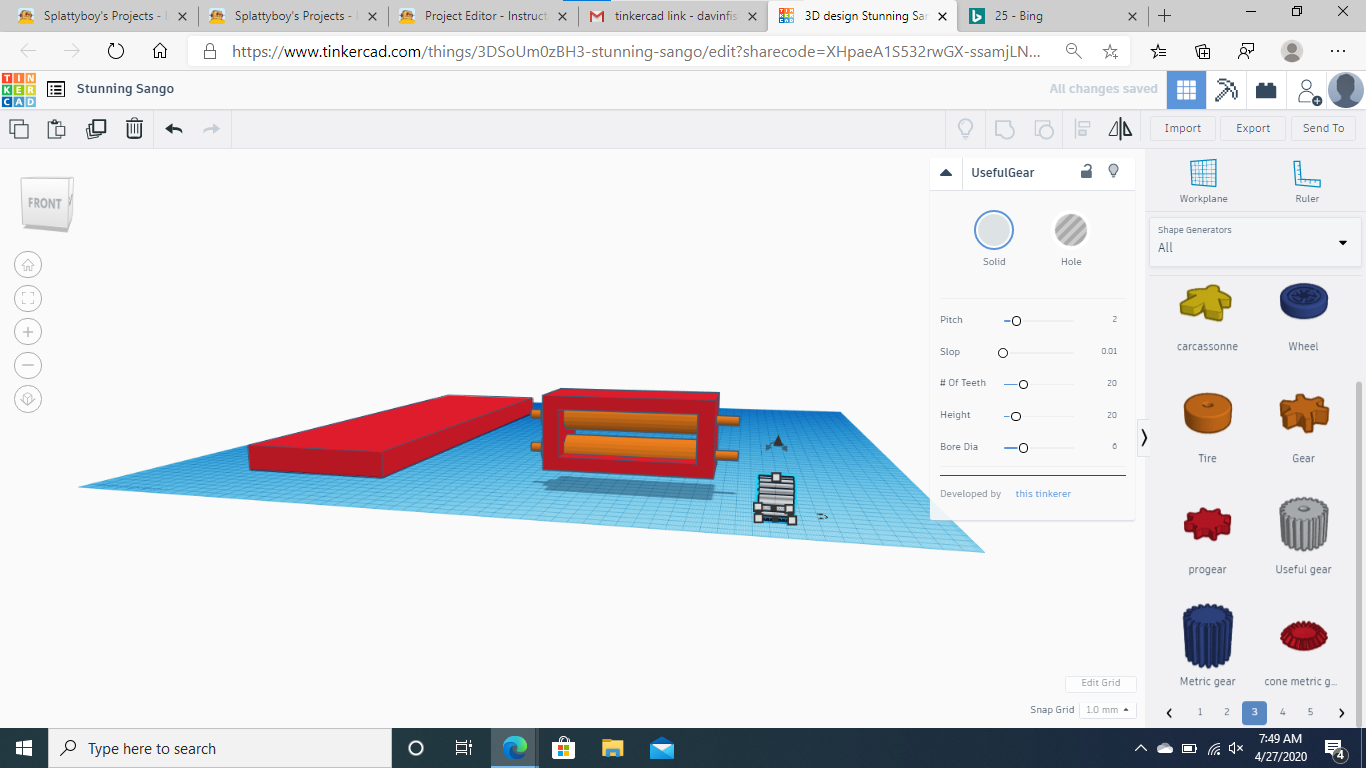Click the Fit all in view icon
This screenshot has height=768, width=1366.
[28, 298]
